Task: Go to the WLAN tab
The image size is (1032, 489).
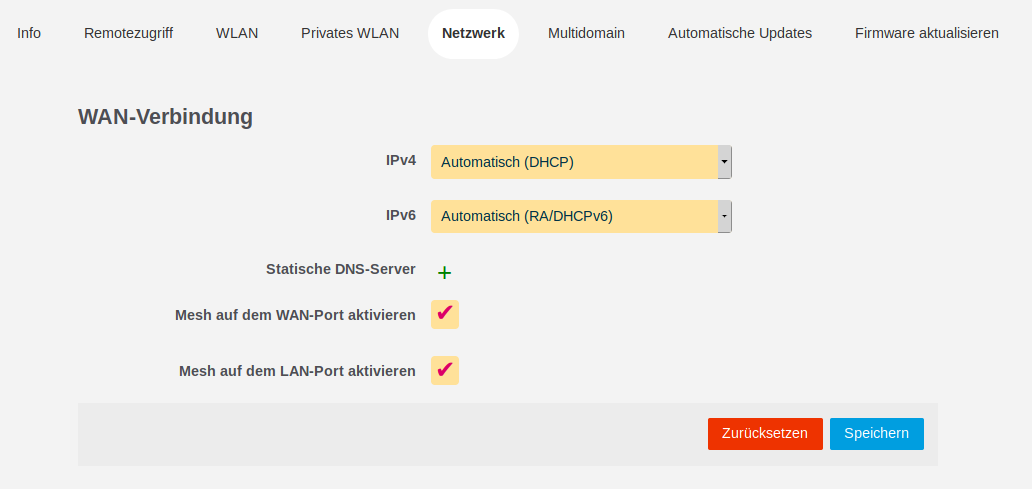Action: coord(237,33)
